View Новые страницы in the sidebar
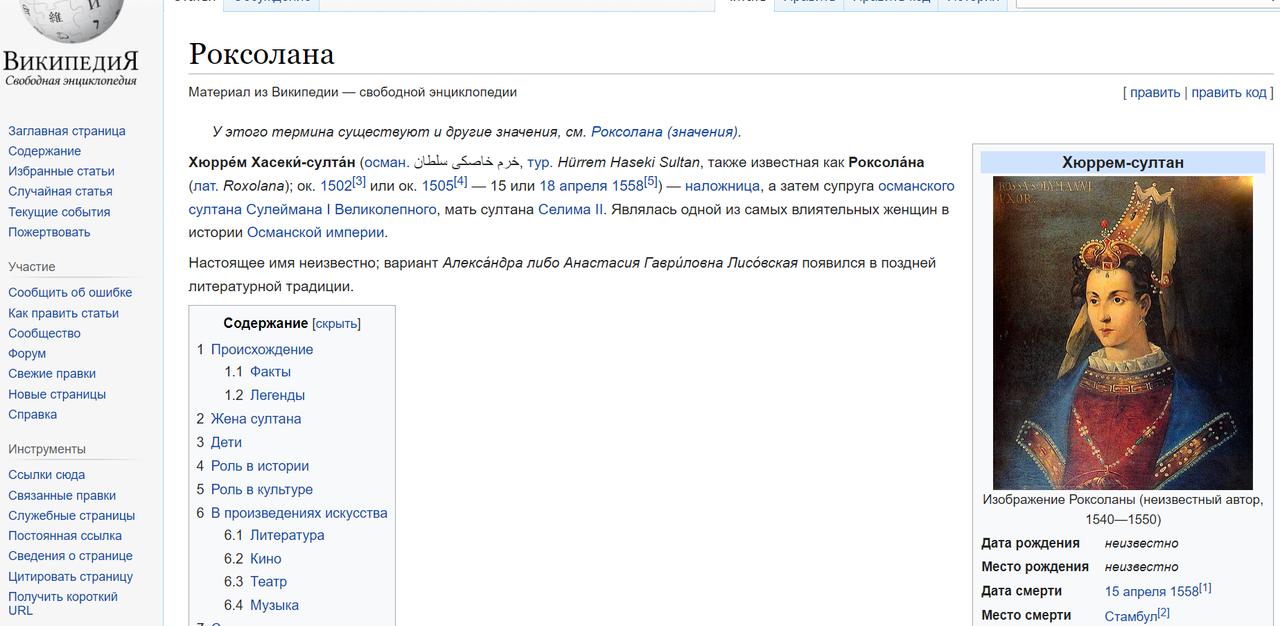The image size is (1280, 626). coord(57,394)
